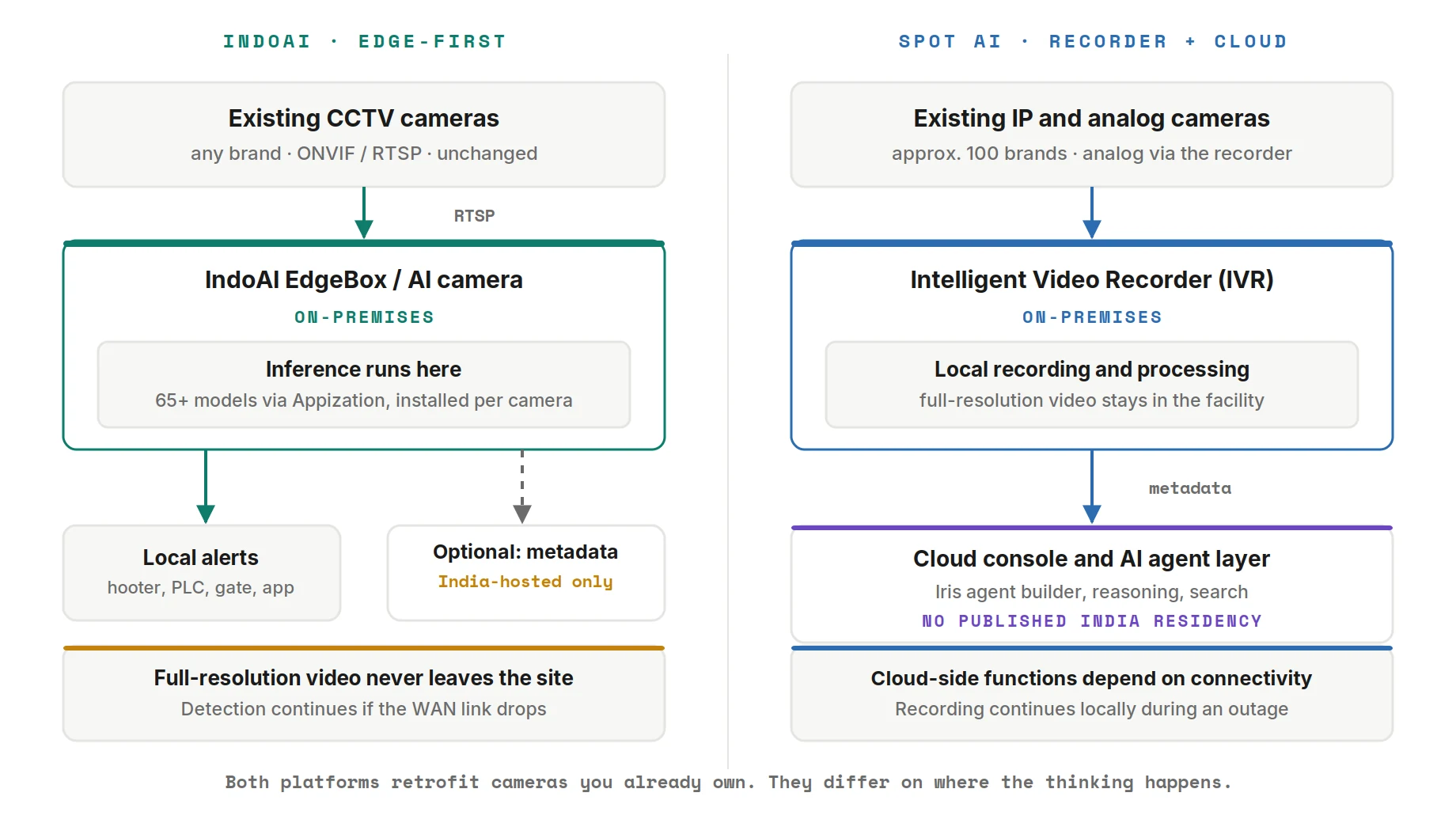This screenshot has width=1456, height=823.
Task: Click 'Recording continues locally during an outage'
Action: click(x=1092, y=709)
